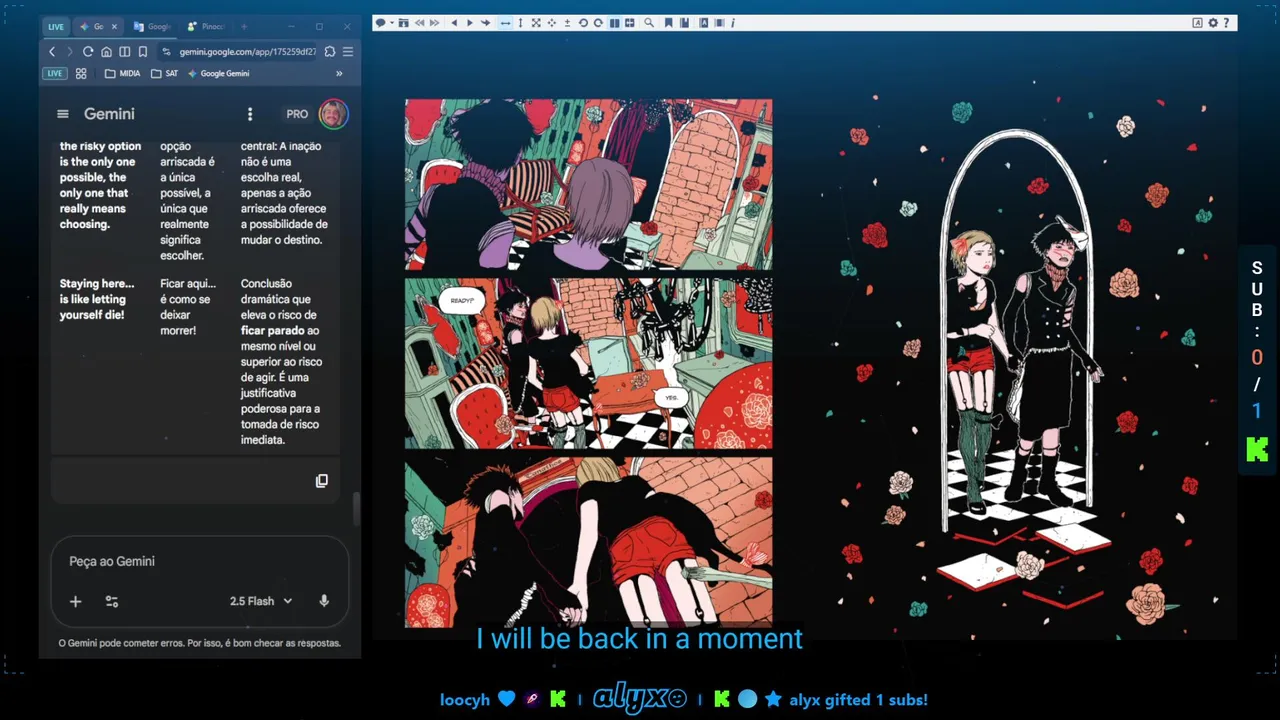Image resolution: width=1280 pixels, height=720 pixels.
Task: Open the magnifier search tool in viewer
Action: [x=649, y=23]
